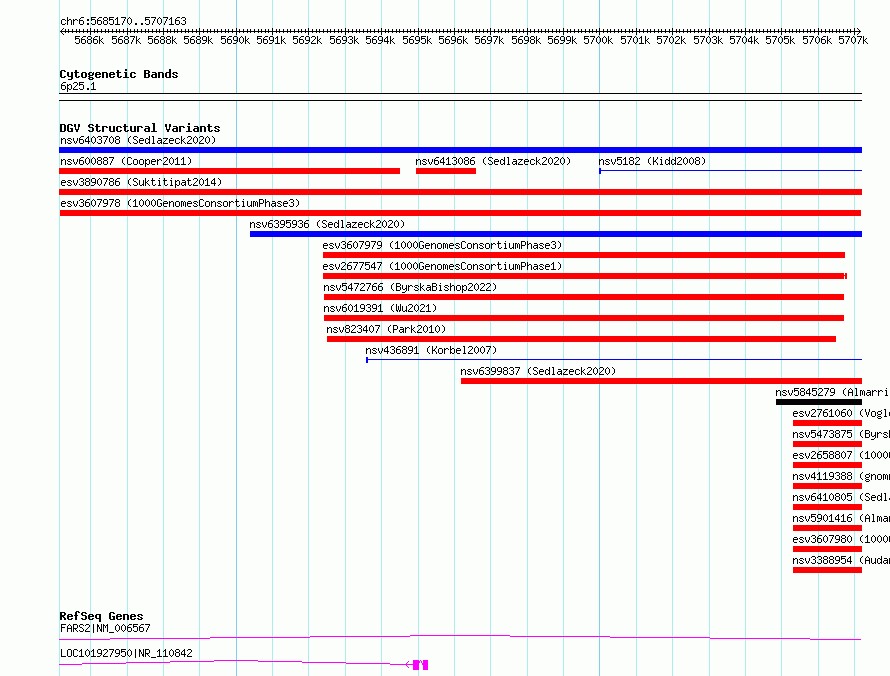Click the short red bar under nsv6413086
Image resolution: width=890 pixels, height=676 pixels.
point(446,171)
